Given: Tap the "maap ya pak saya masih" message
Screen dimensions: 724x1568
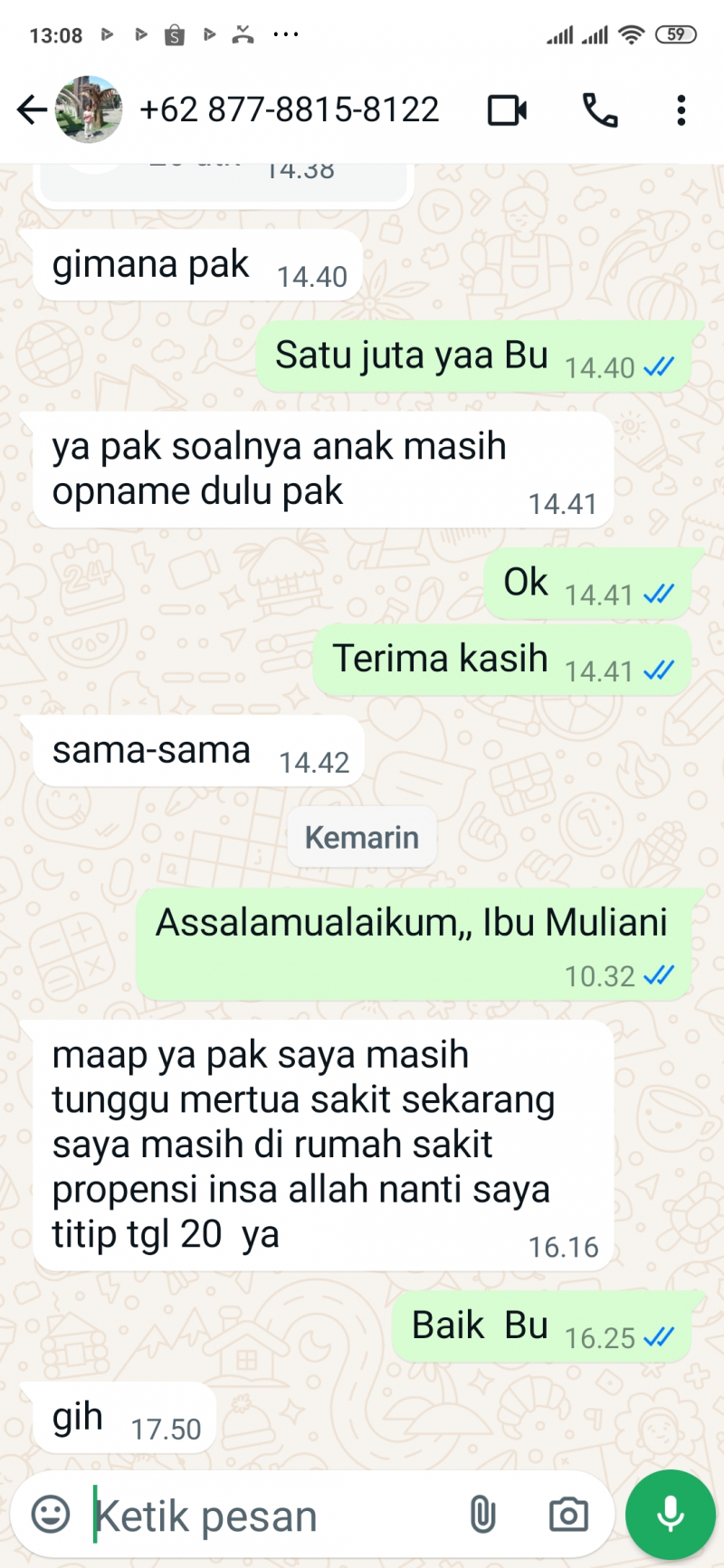Looking at the screenshot, I should 323,1145.
